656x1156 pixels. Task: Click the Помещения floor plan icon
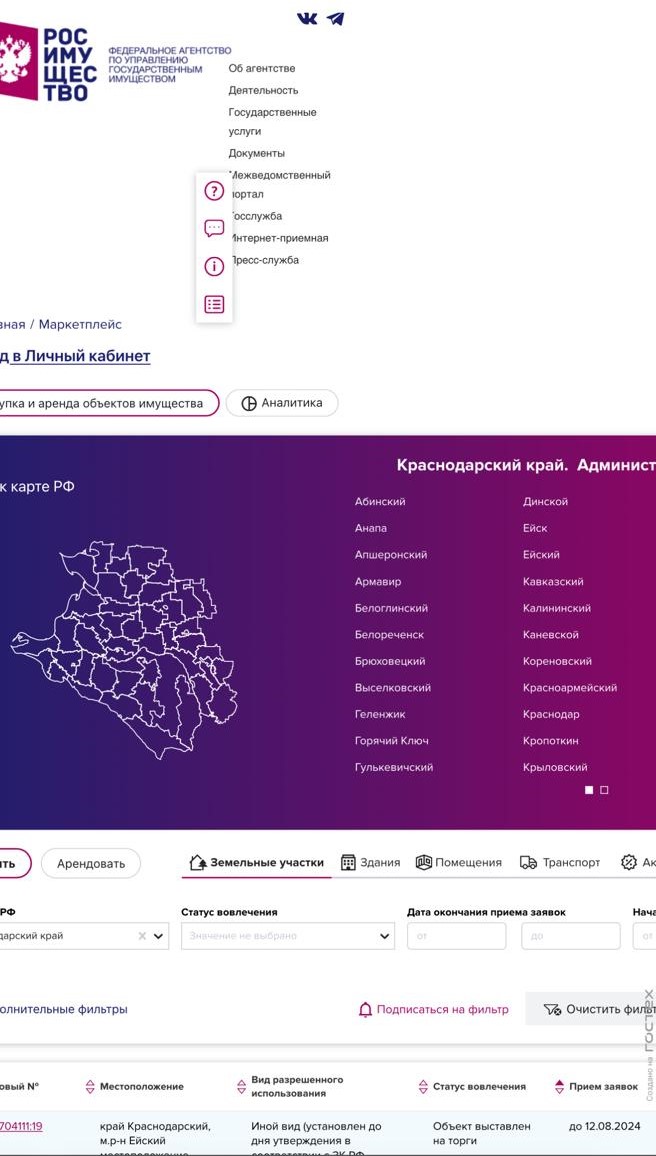tap(424, 862)
